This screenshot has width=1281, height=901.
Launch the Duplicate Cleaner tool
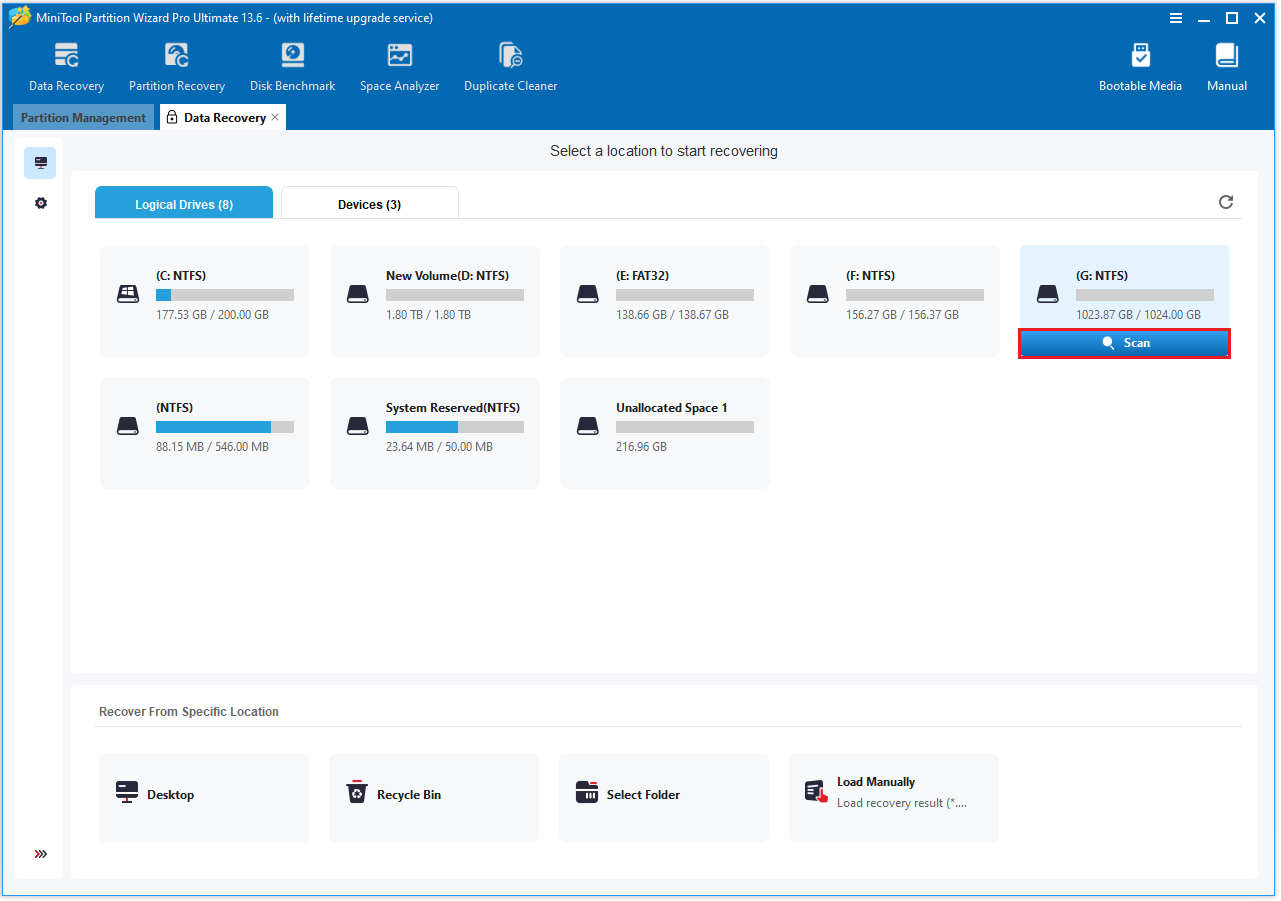point(511,67)
